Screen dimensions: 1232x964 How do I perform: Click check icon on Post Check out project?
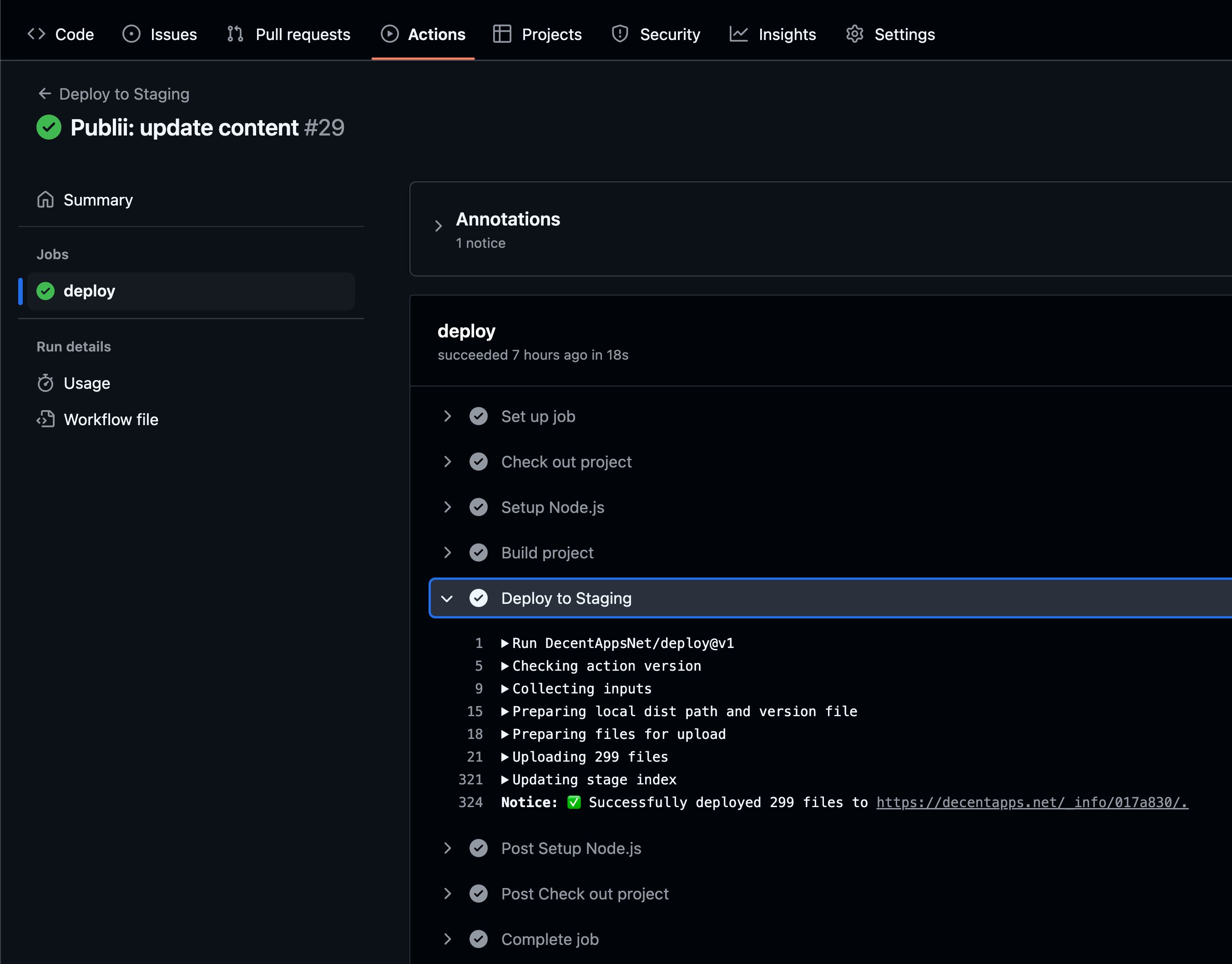[x=479, y=894]
